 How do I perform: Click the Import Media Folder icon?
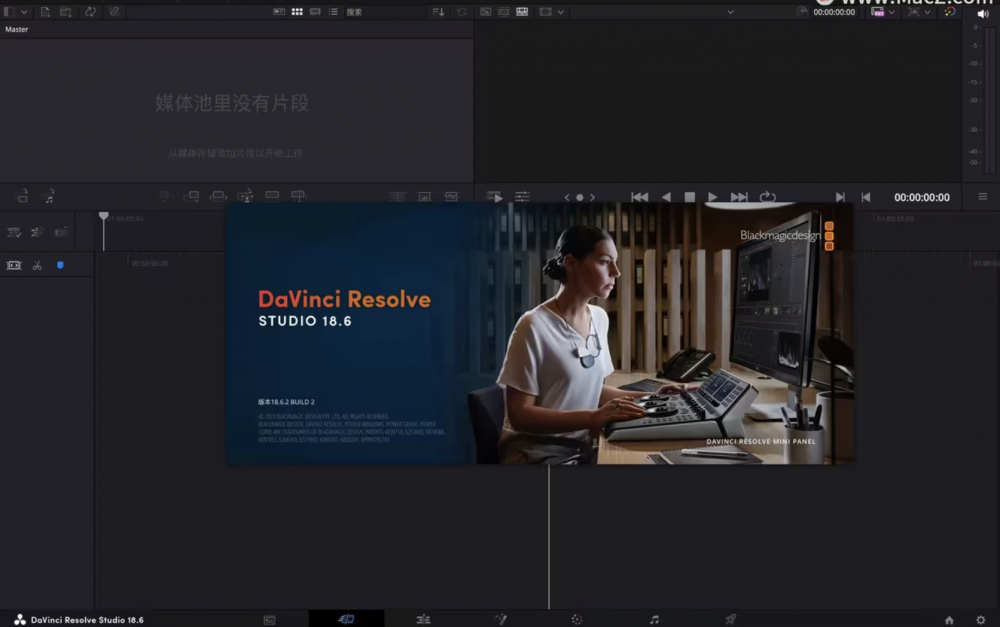(66, 12)
